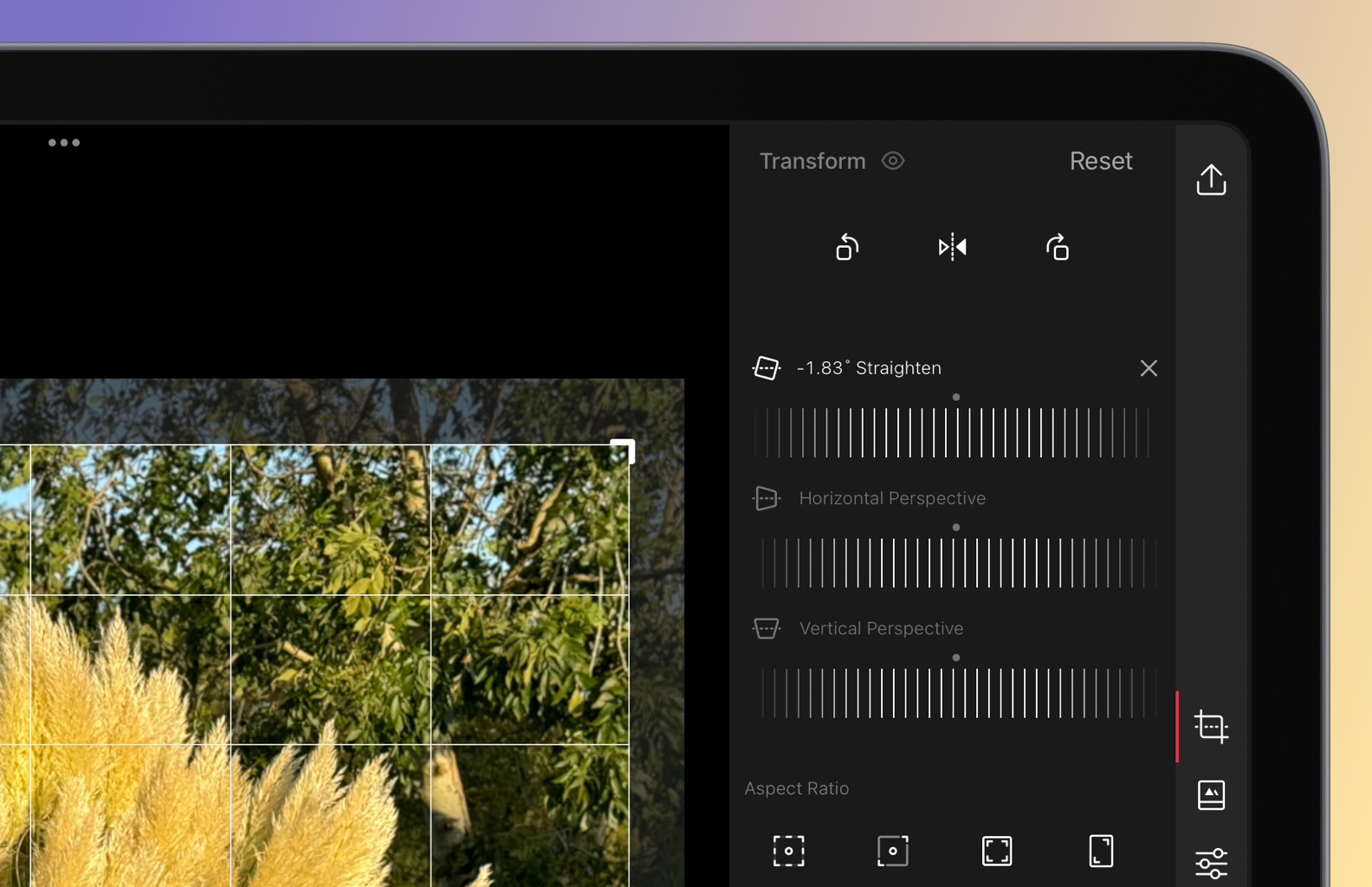Screen dimensions: 1372x887
Task: Toggle the Transform preview eye icon
Action: tap(893, 161)
